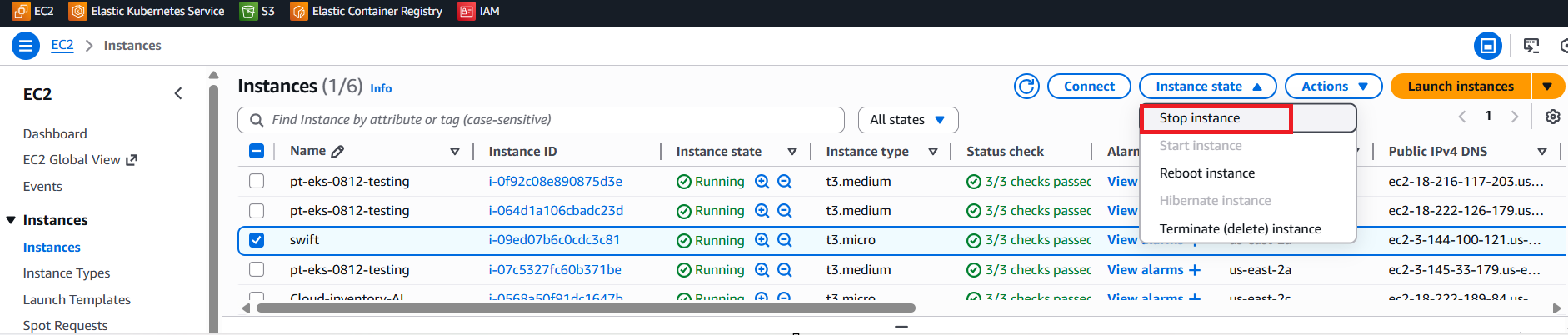Go to next page arrow
This screenshot has width=1568, height=335.
click(x=1515, y=117)
